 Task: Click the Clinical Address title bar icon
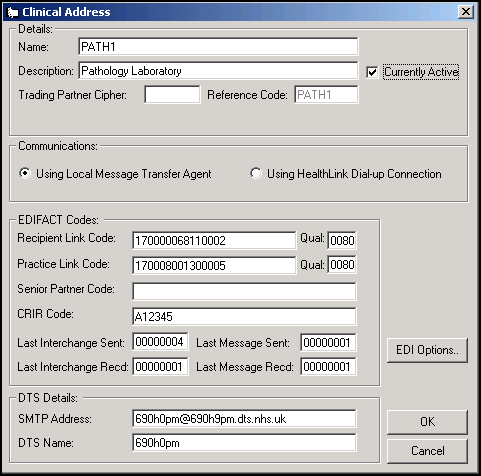tap(12, 12)
